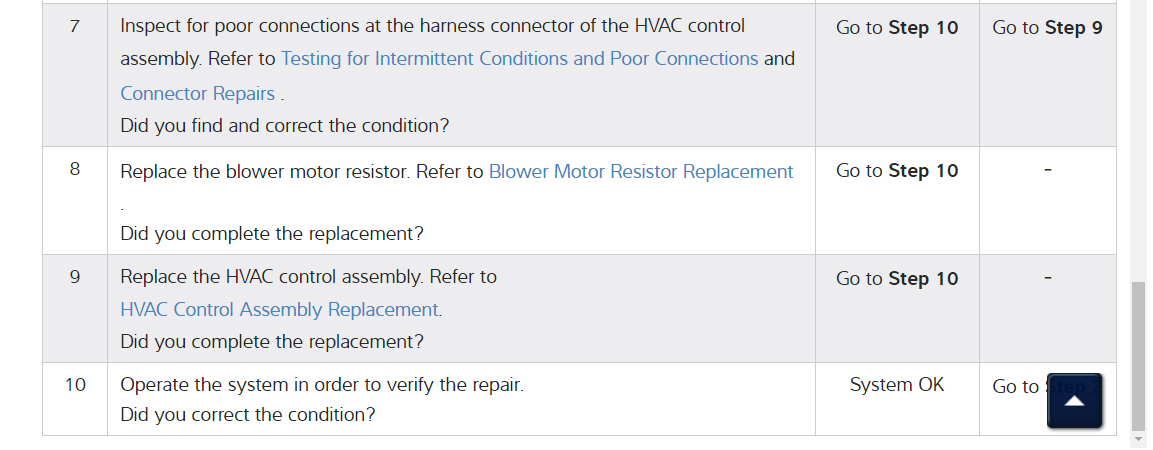Click the vertical scrollbar thumb
The height and width of the screenshot is (450, 1153).
pos(1138,355)
